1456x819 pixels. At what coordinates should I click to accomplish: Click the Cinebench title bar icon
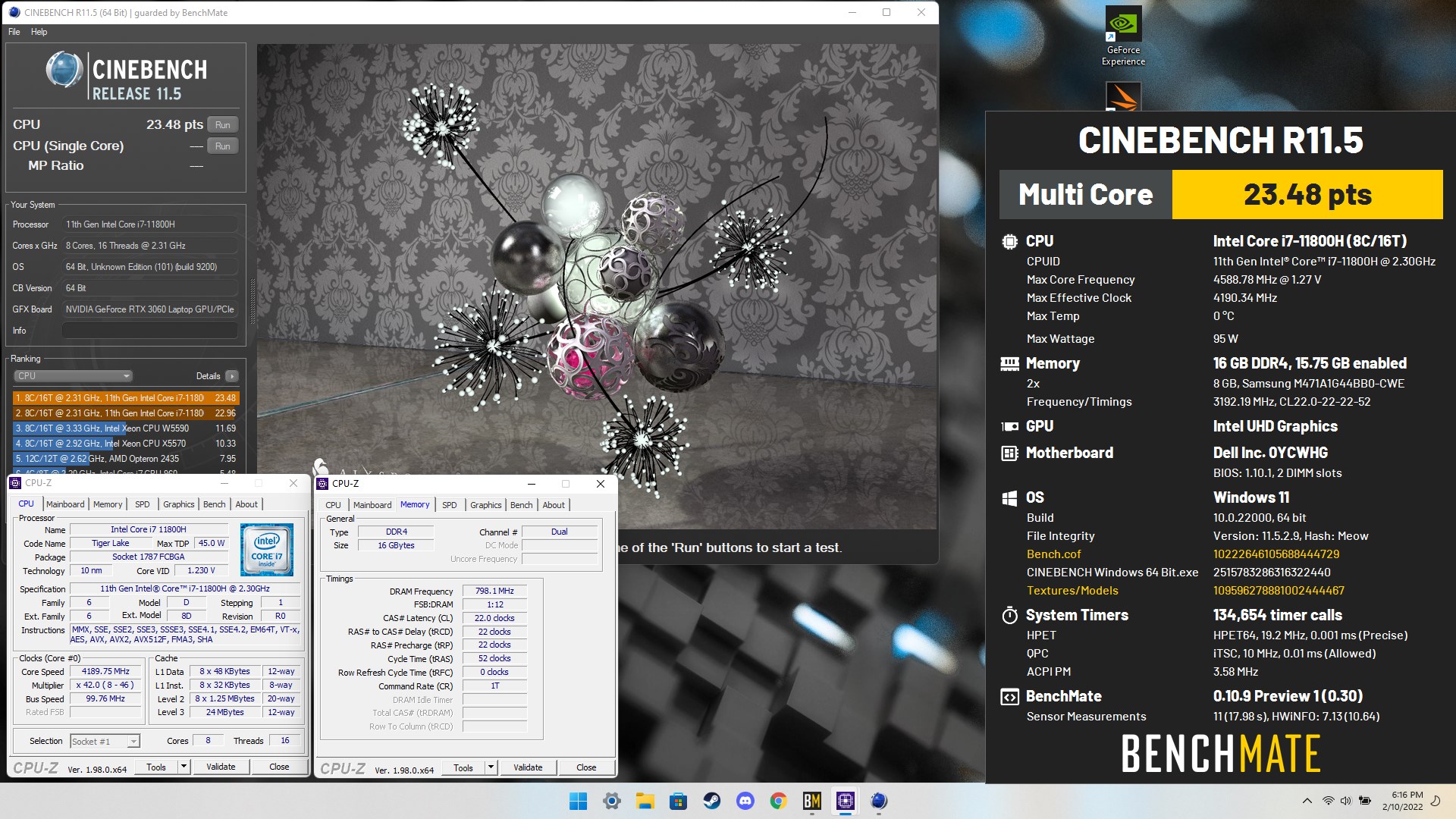tap(14, 12)
